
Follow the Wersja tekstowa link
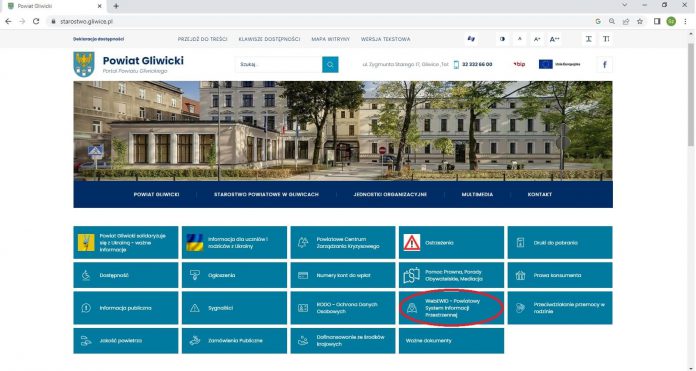[x=386, y=39]
